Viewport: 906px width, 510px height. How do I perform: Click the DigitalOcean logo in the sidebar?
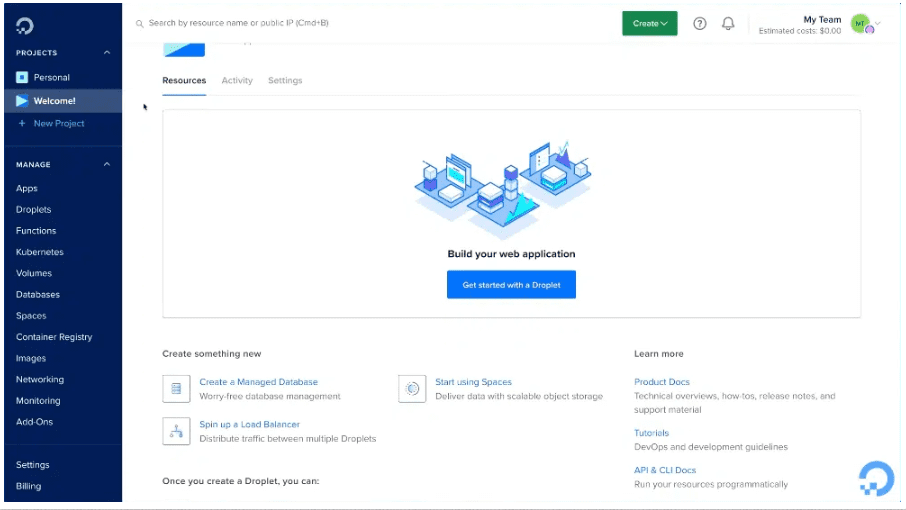tap(24, 26)
